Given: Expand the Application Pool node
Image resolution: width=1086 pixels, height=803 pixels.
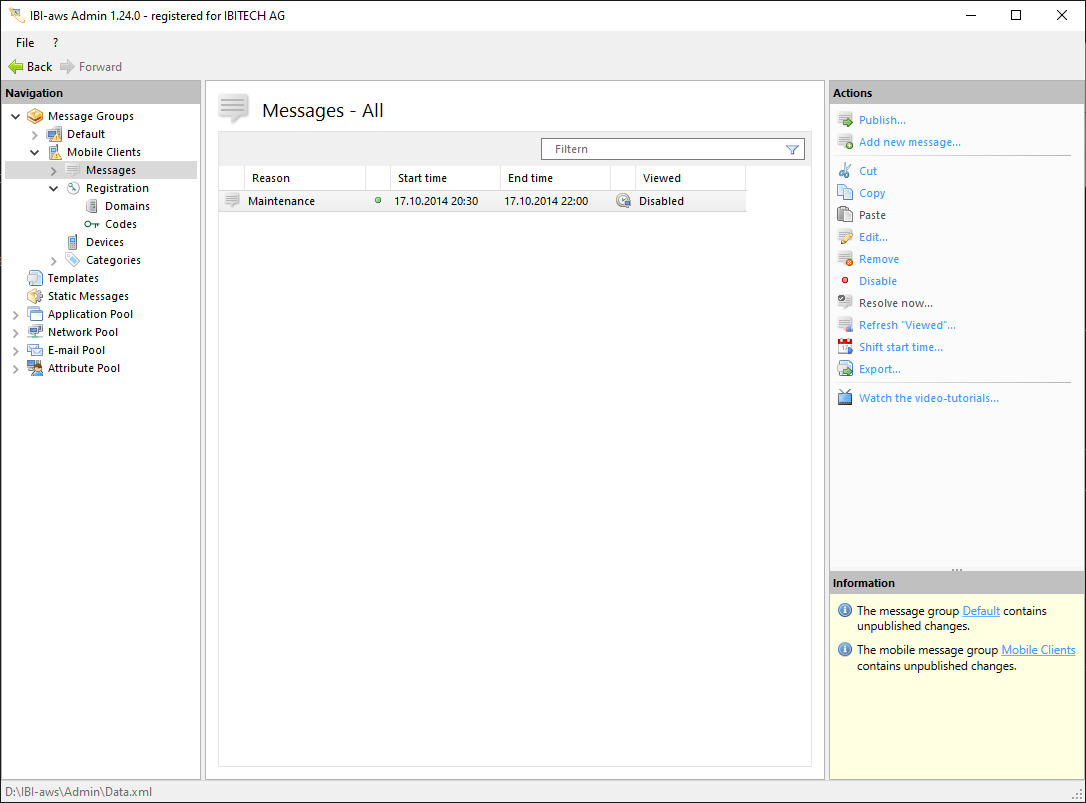Looking at the screenshot, I should 16,314.
